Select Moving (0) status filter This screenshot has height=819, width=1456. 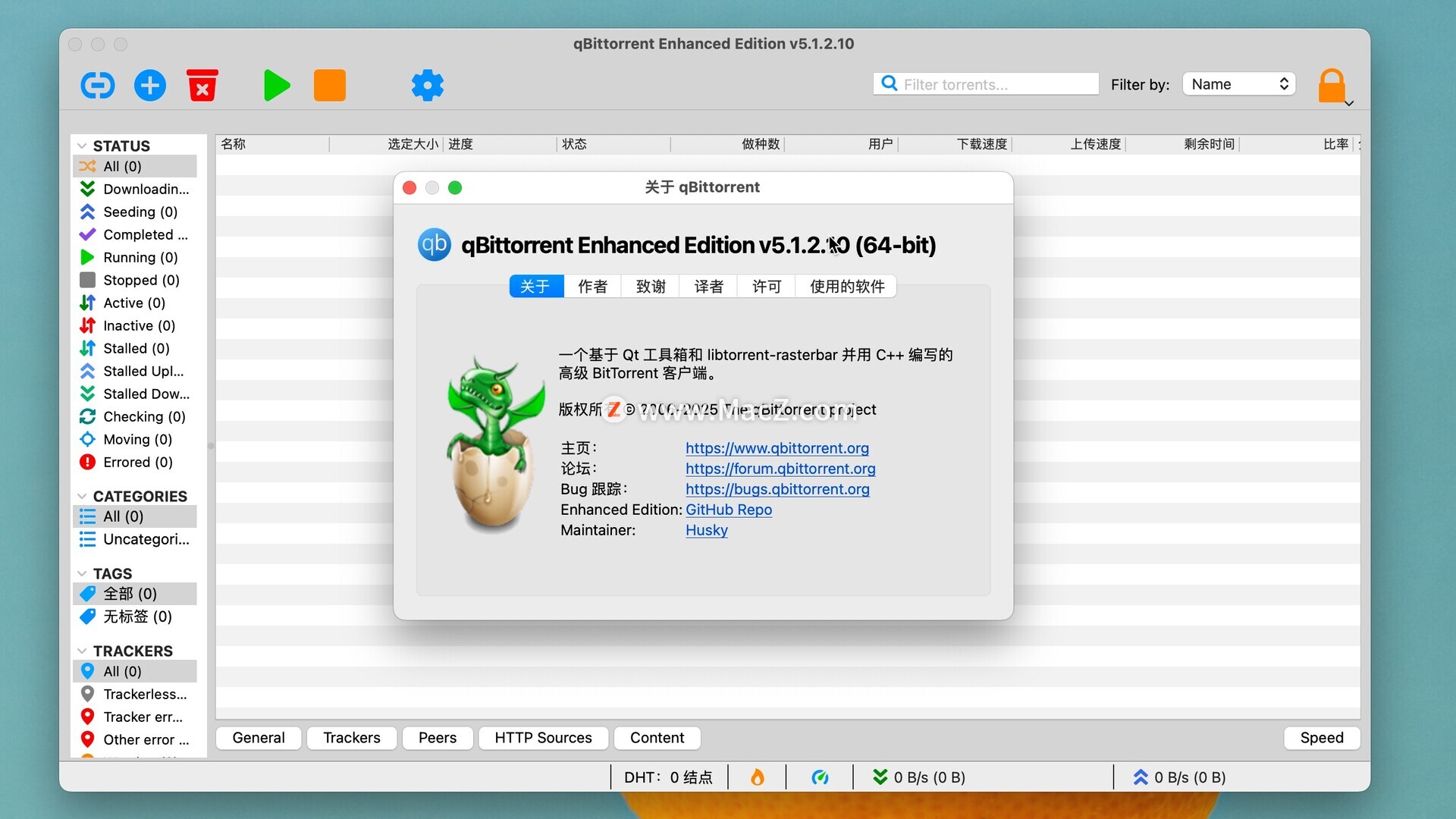point(135,439)
